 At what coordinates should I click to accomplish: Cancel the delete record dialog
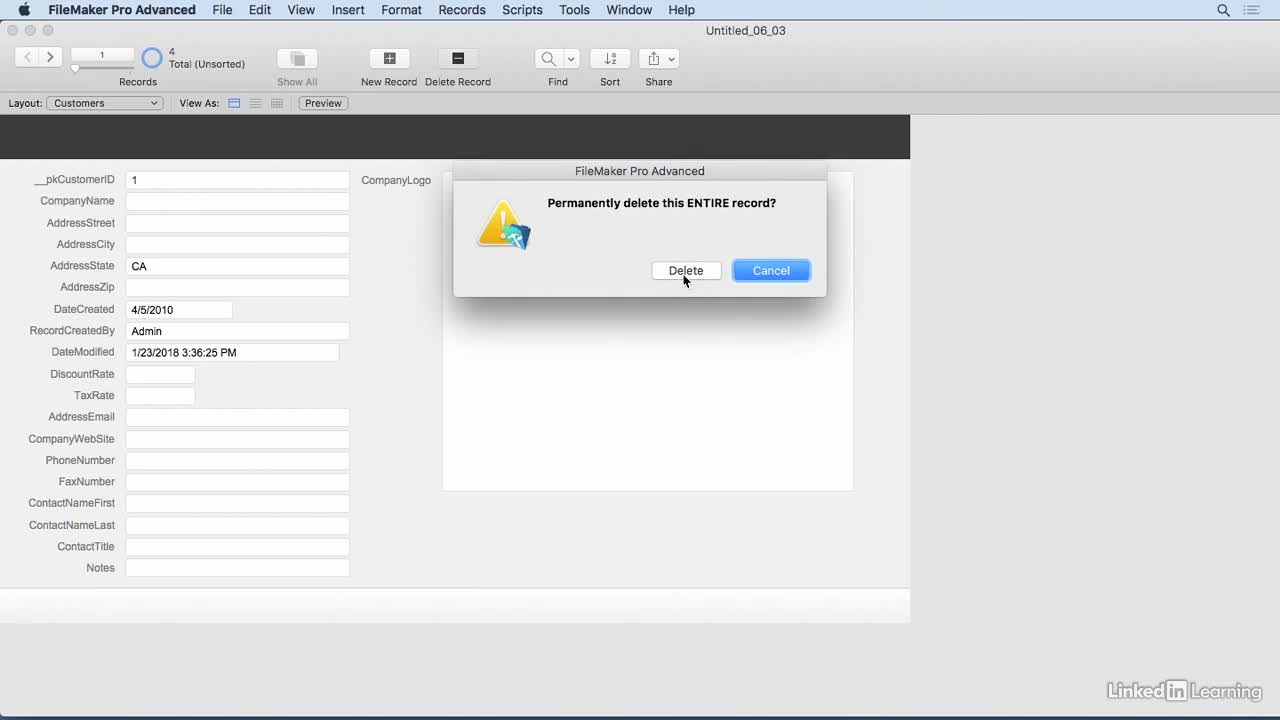pyautogui.click(x=771, y=271)
